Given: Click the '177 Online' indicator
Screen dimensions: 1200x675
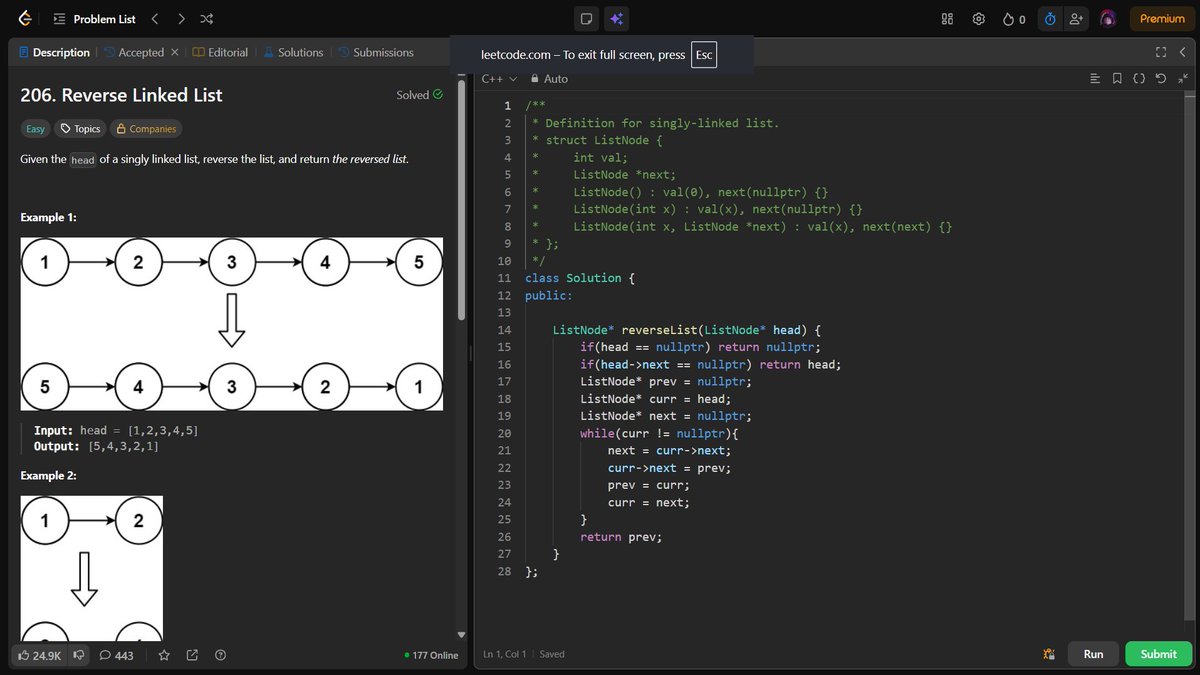Looking at the screenshot, I should 431,655.
